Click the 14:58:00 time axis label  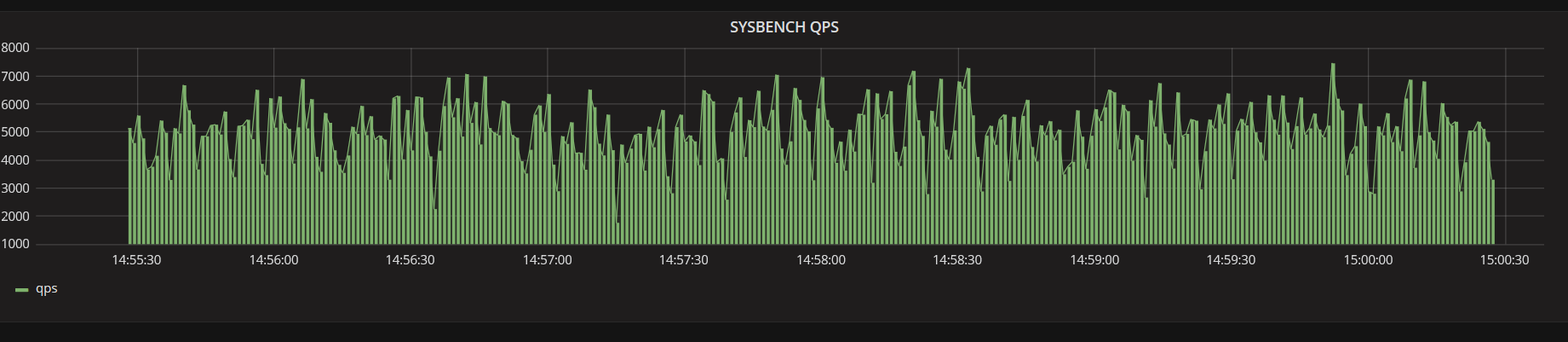pyautogui.click(x=821, y=259)
